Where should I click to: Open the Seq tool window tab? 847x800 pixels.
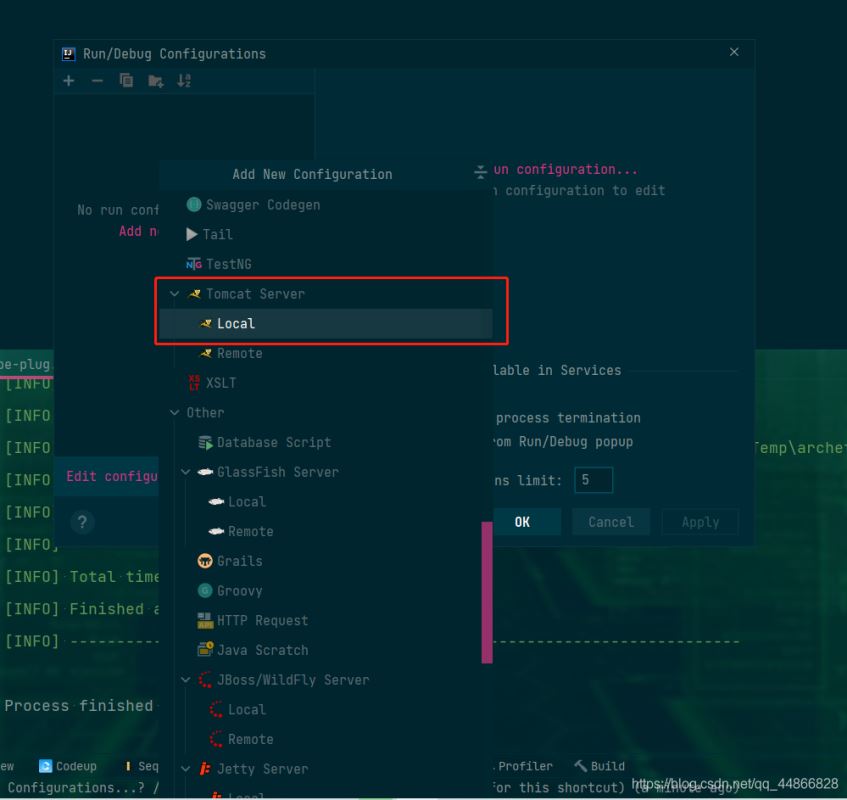click(x=142, y=766)
